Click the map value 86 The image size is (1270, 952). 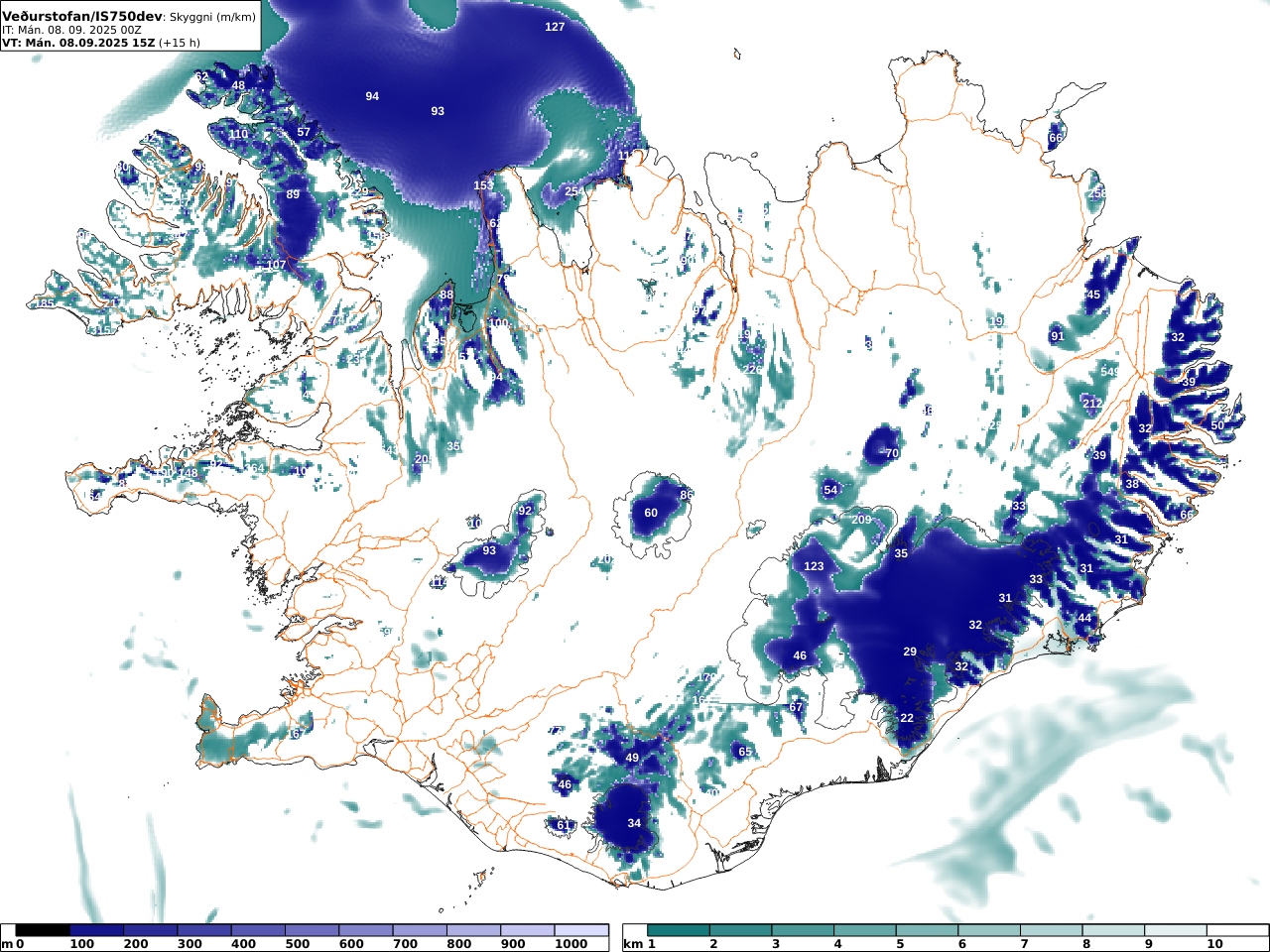(686, 495)
